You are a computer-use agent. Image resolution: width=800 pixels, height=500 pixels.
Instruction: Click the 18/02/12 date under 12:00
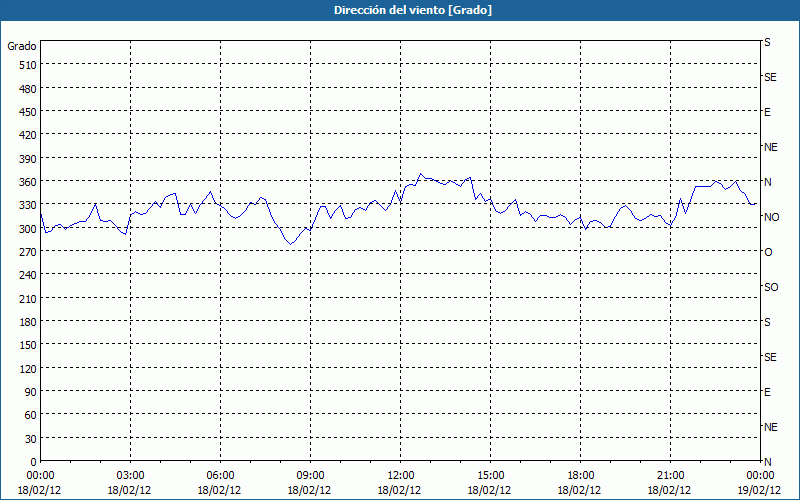(399, 490)
